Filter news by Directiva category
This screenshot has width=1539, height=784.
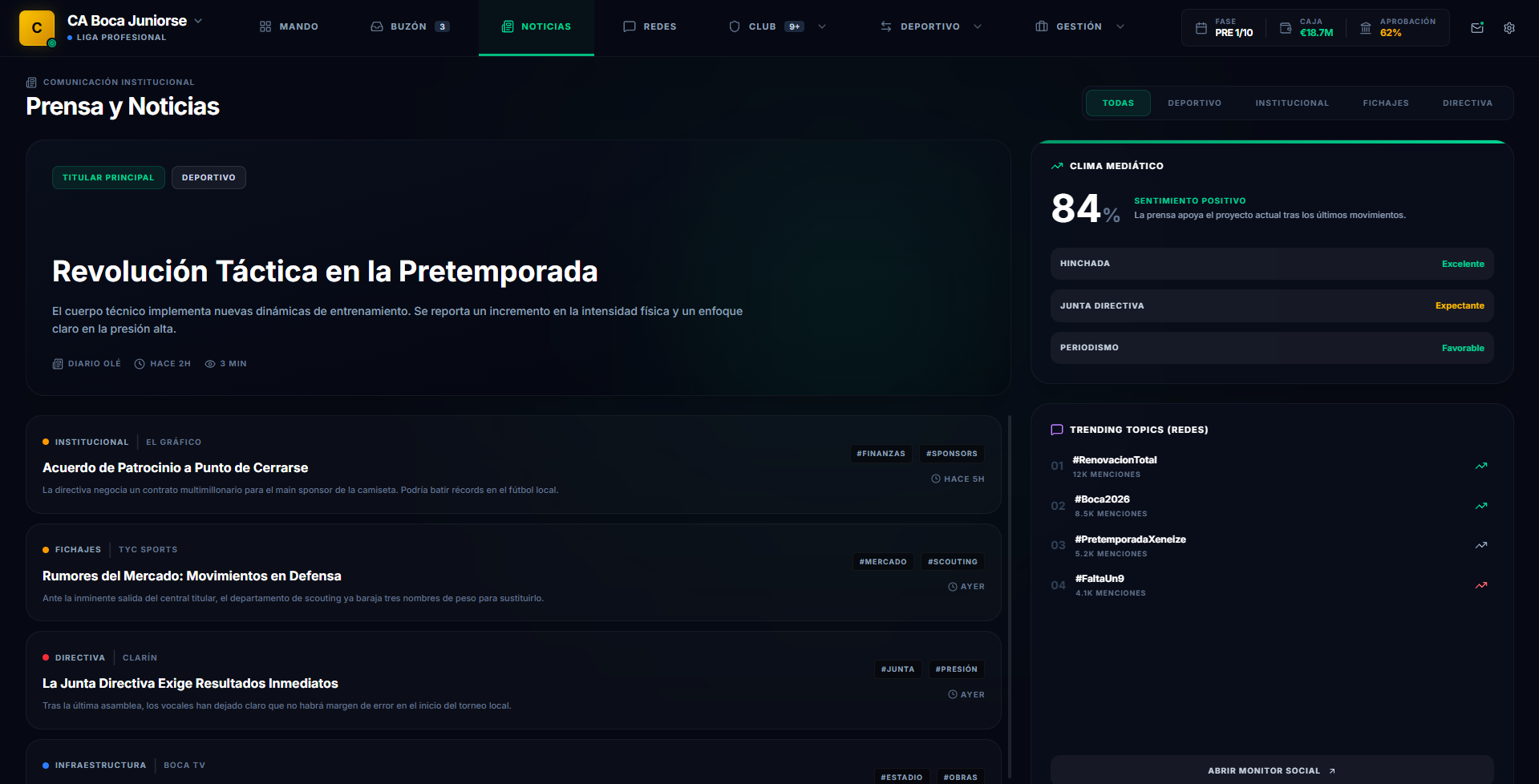1468,103
